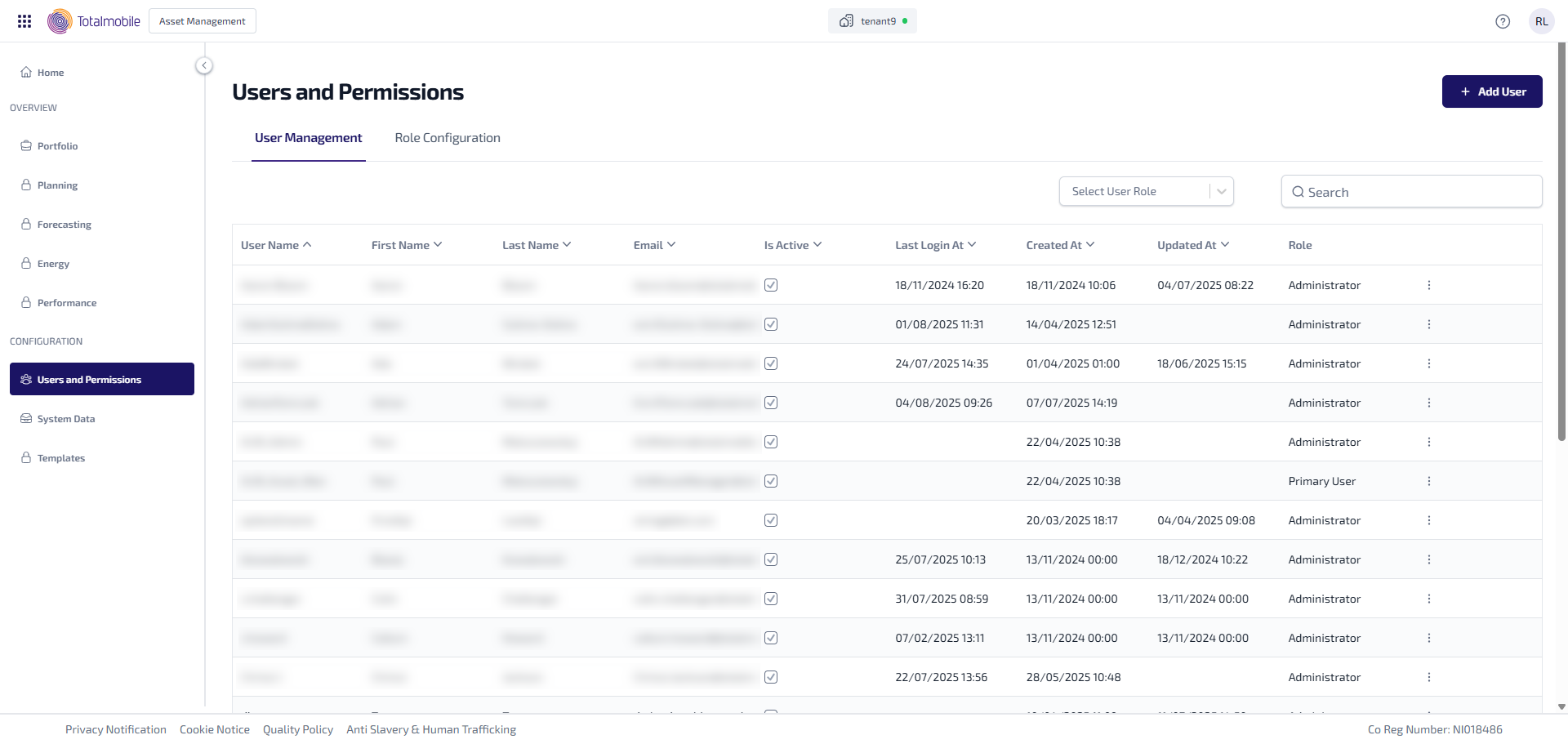The width and height of the screenshot is (1568, 744).
Task: Click the help question mark icon
Action: click(x=1502, y=21)
